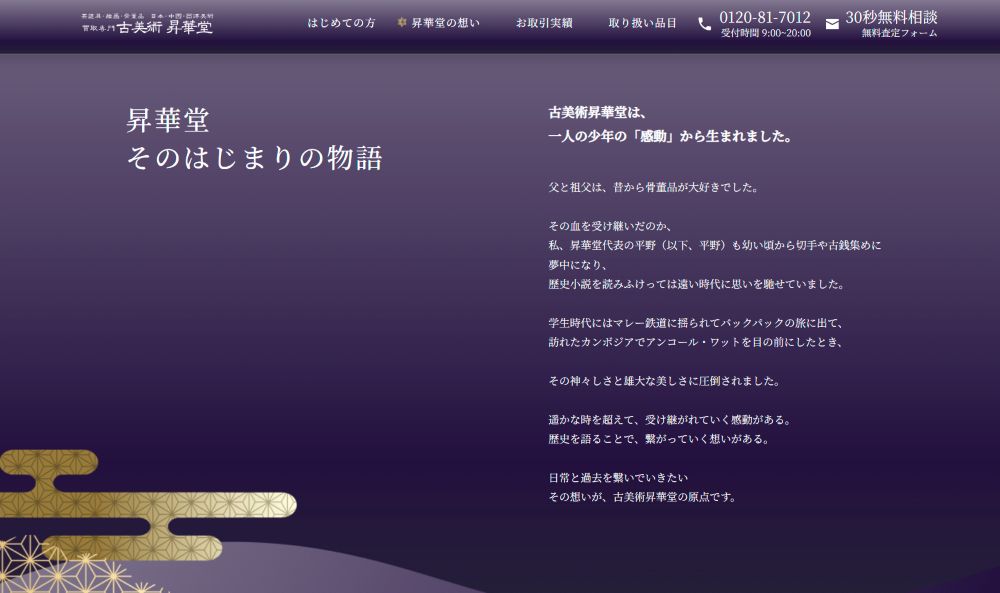Click the line その想いが、古美術昇華堂の原点です。

[643, 497]
